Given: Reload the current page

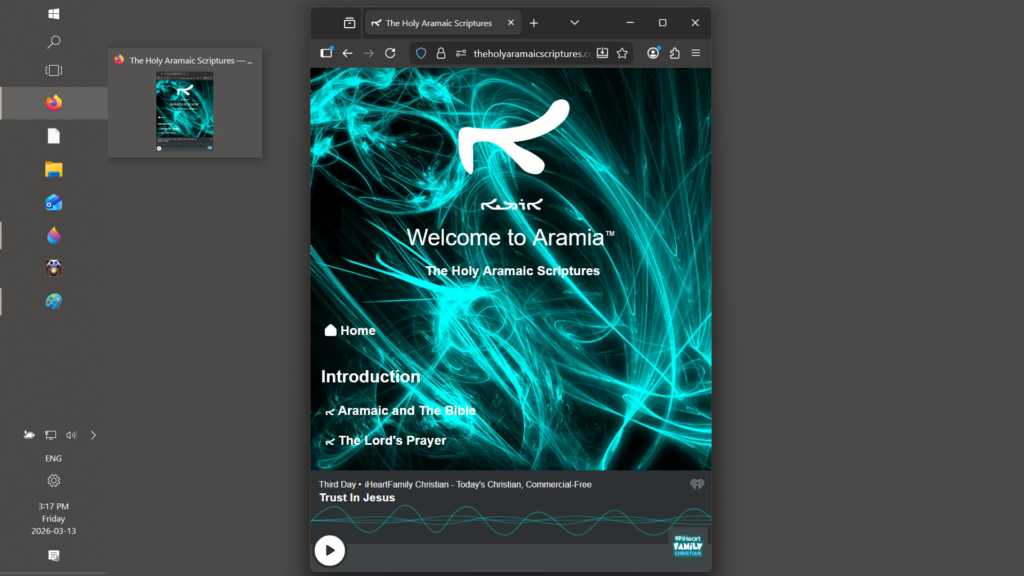Looking at the screenshot, I should tap(390, 53).
